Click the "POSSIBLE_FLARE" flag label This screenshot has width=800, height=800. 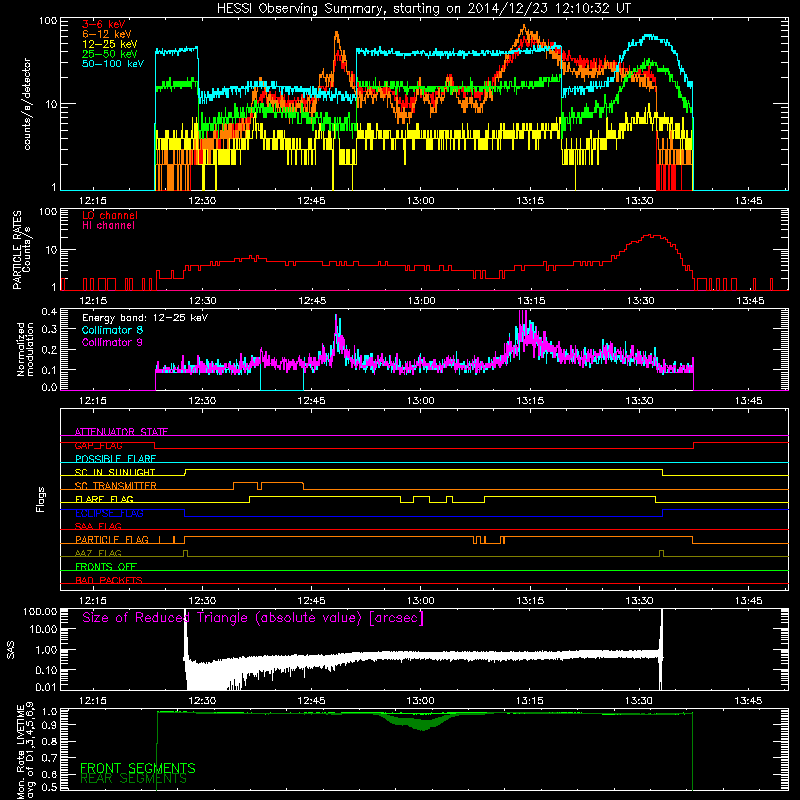coord(115,459)
